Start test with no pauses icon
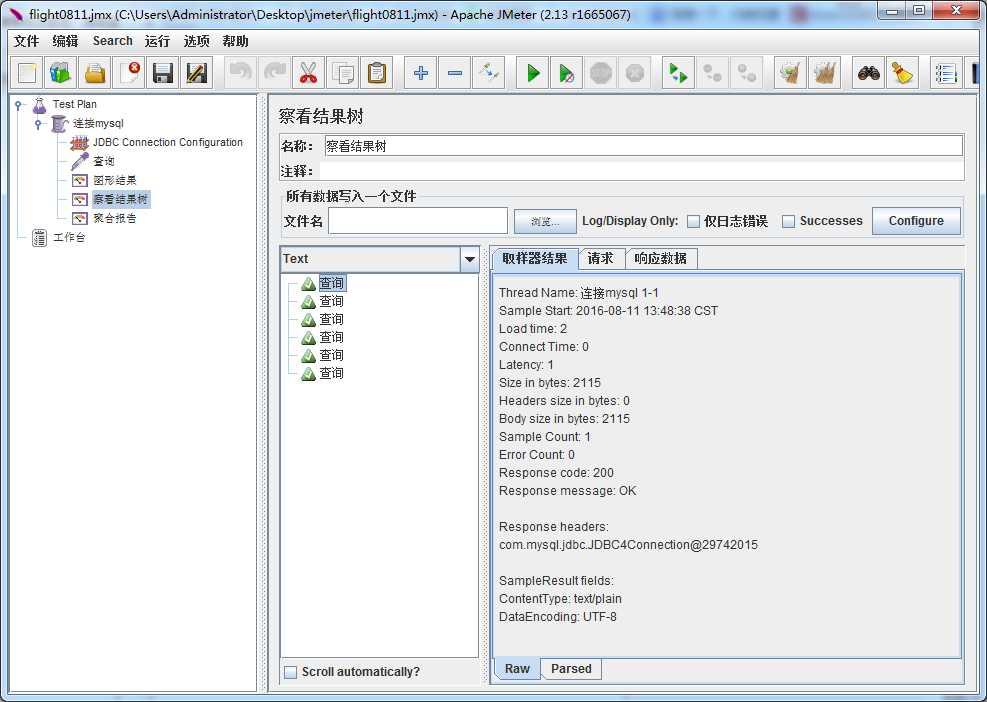 [567, 73]
